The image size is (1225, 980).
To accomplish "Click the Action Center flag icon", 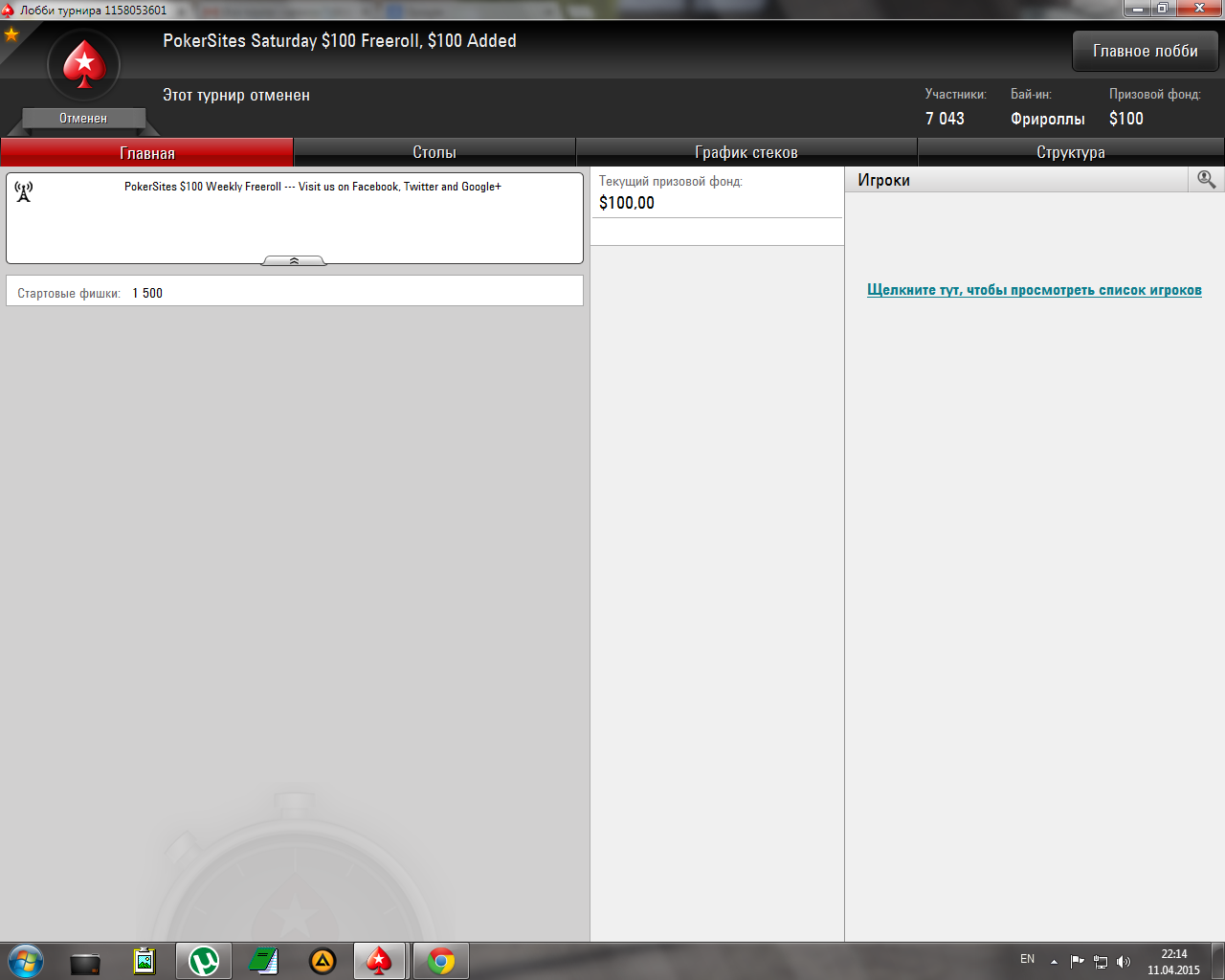I will (1078, 962).
